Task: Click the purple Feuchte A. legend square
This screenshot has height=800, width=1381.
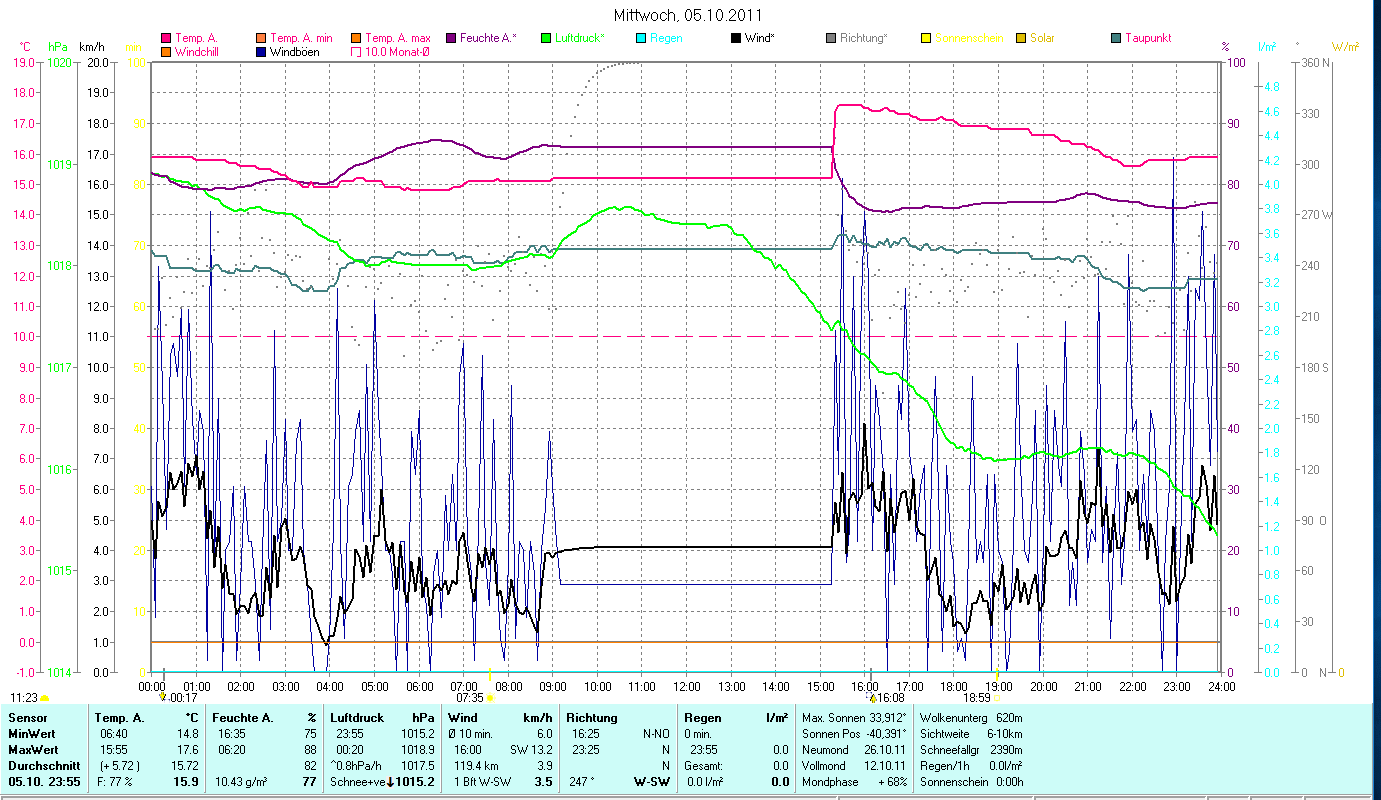Action: [451, 38]
